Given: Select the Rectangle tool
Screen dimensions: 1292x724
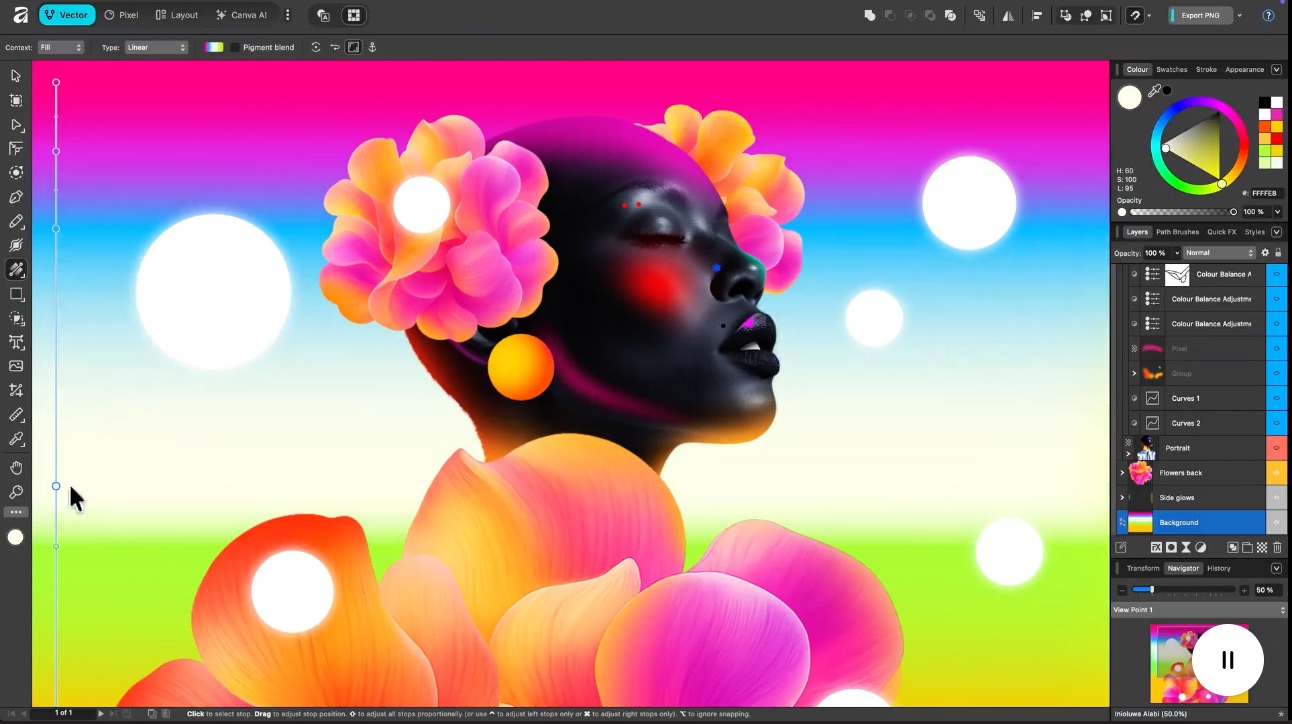Looking at the screenshot, I should (x=15, y=294).
